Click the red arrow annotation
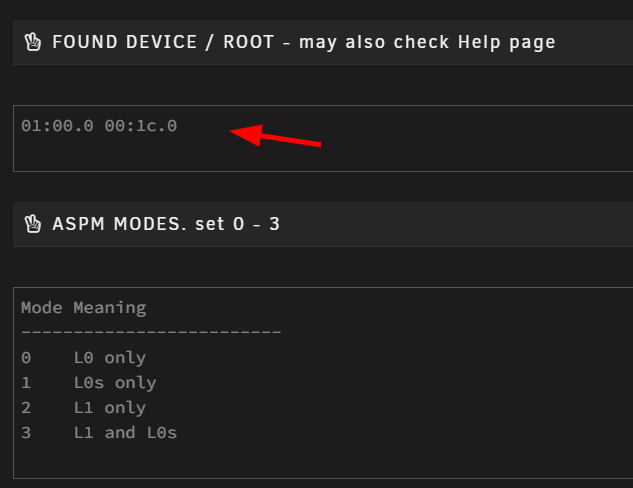The height and width of the screenshot is (488, 633). 275,136
